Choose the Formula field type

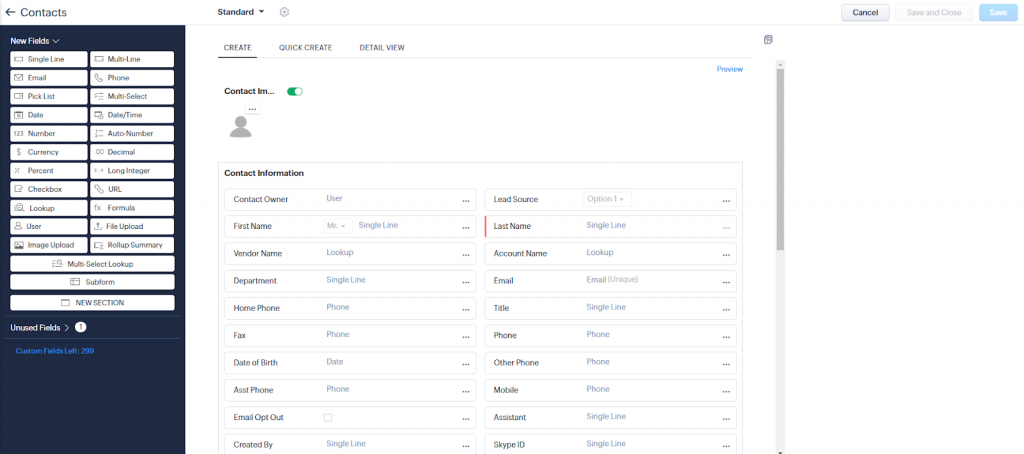[x=132, y=208]
